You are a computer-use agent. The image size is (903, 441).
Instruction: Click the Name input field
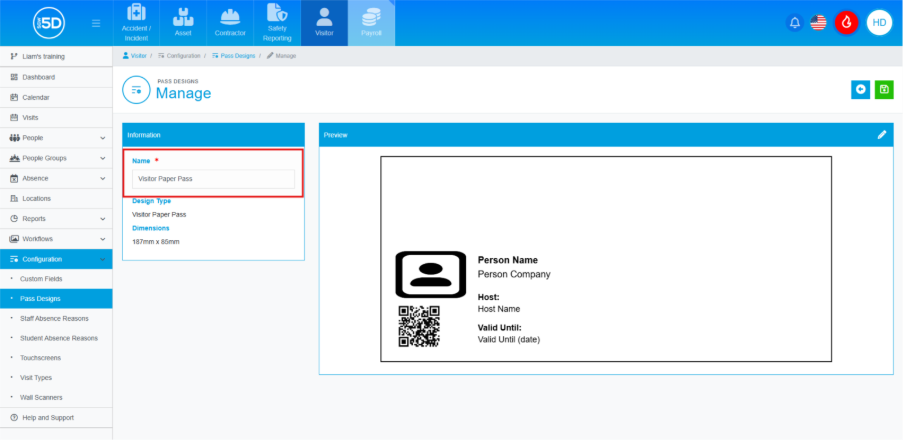coord(213,179)
